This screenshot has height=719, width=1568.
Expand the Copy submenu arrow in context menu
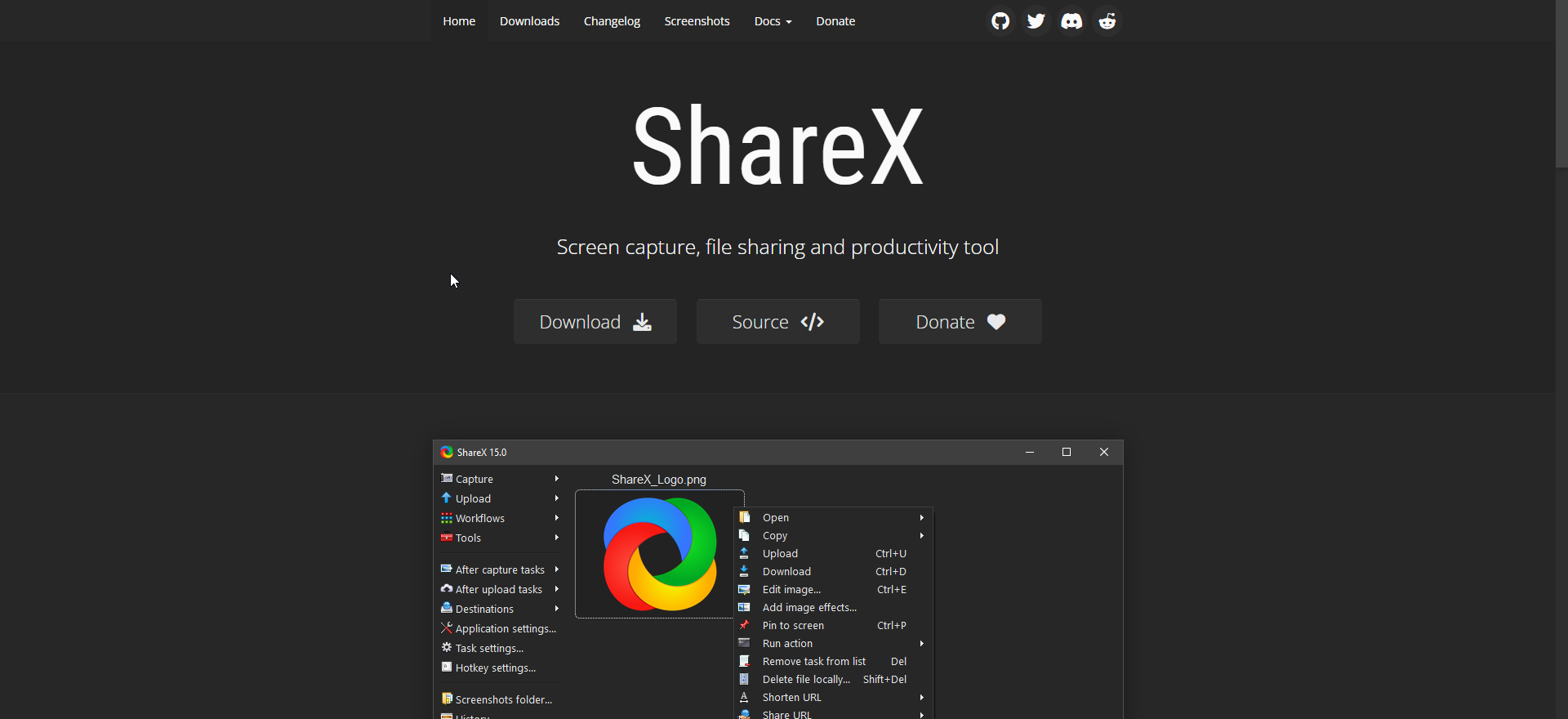[x=922, y=536]
